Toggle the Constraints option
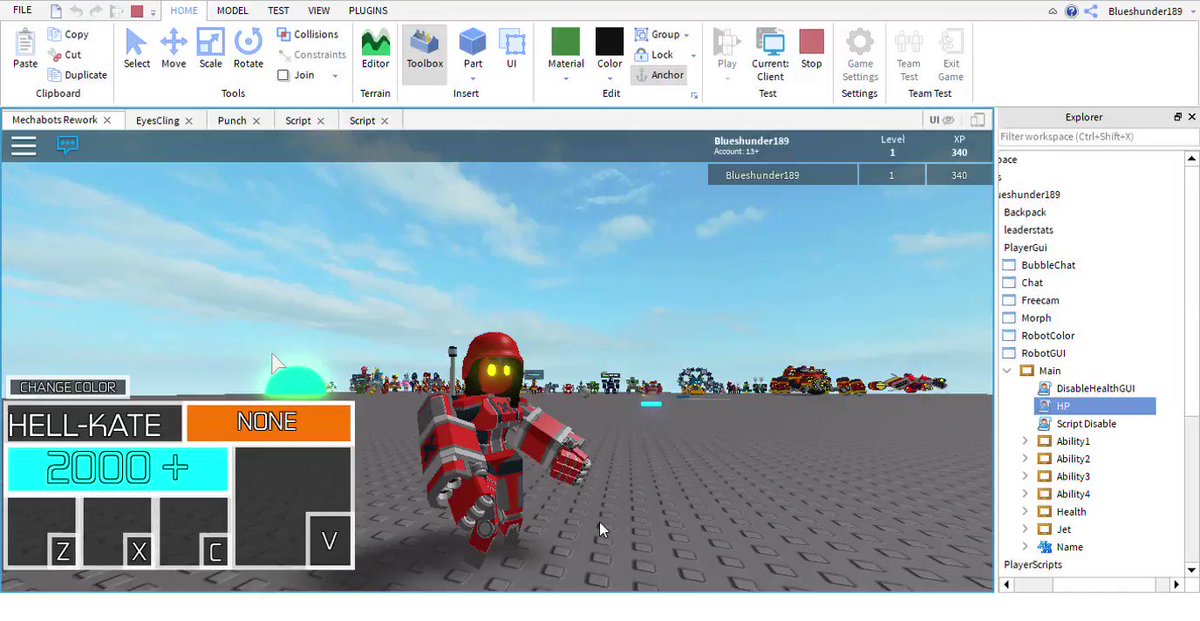 (311, 55)
